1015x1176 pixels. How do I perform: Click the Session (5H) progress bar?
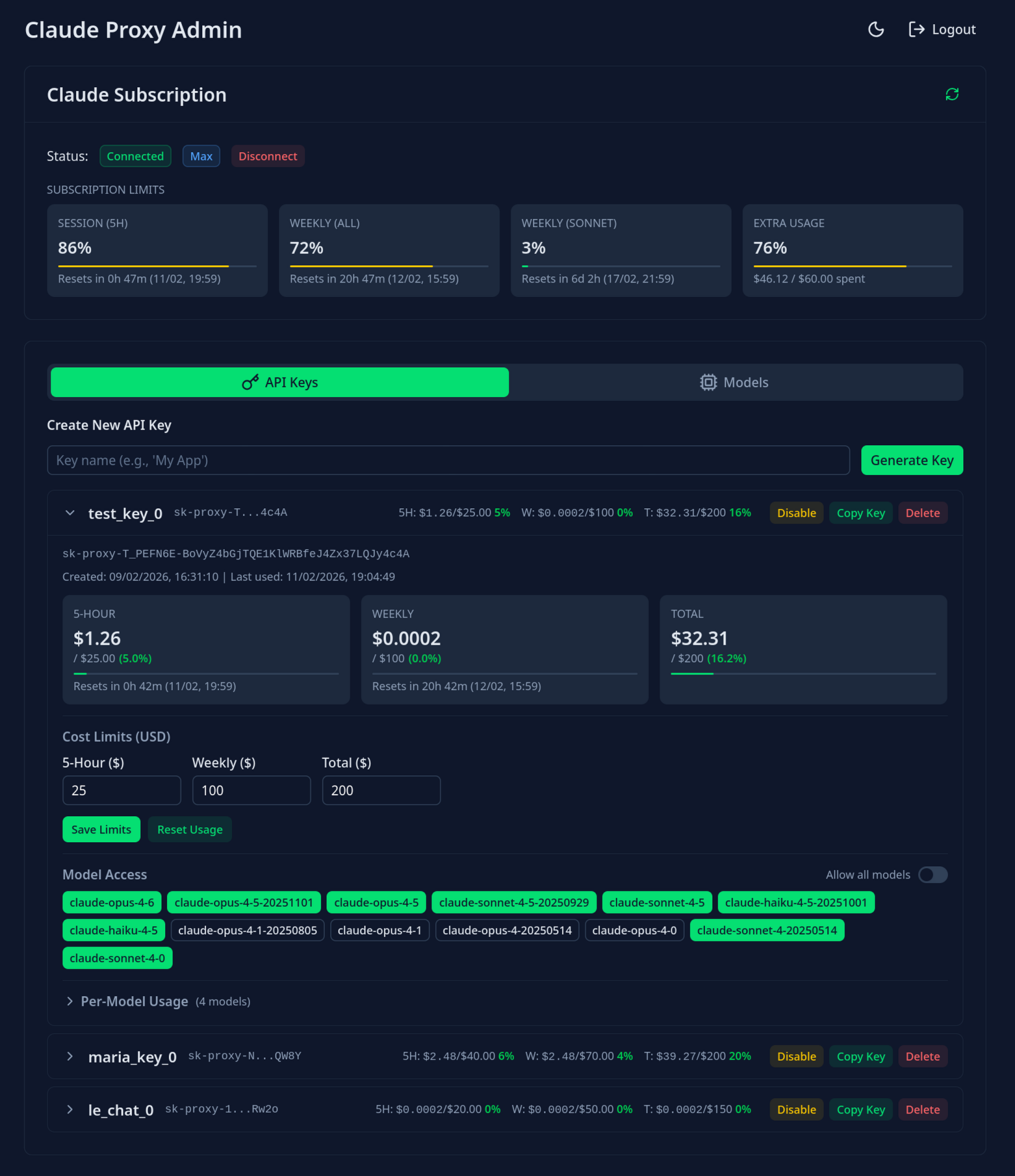pos(157,266)
